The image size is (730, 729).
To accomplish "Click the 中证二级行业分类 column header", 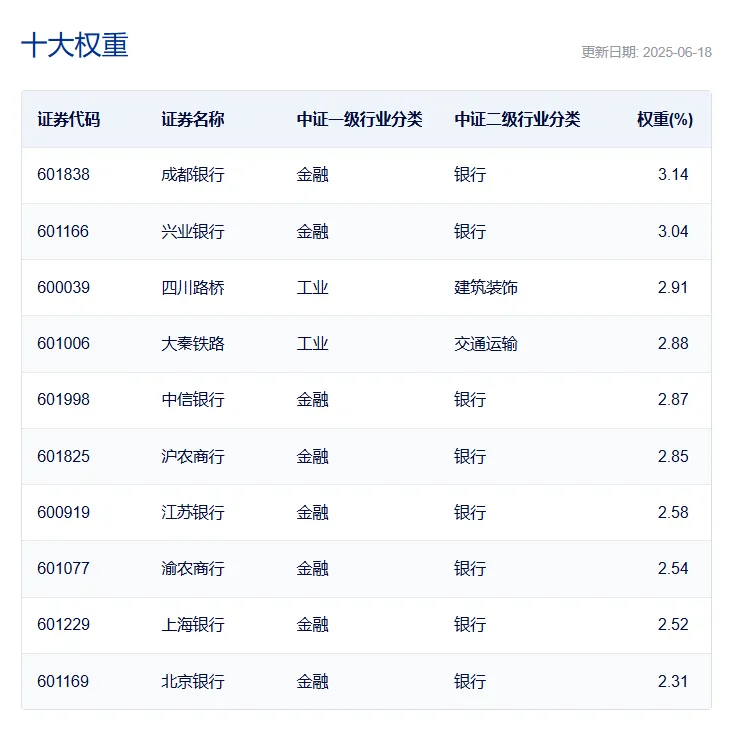I will click(x=517, y=119).
